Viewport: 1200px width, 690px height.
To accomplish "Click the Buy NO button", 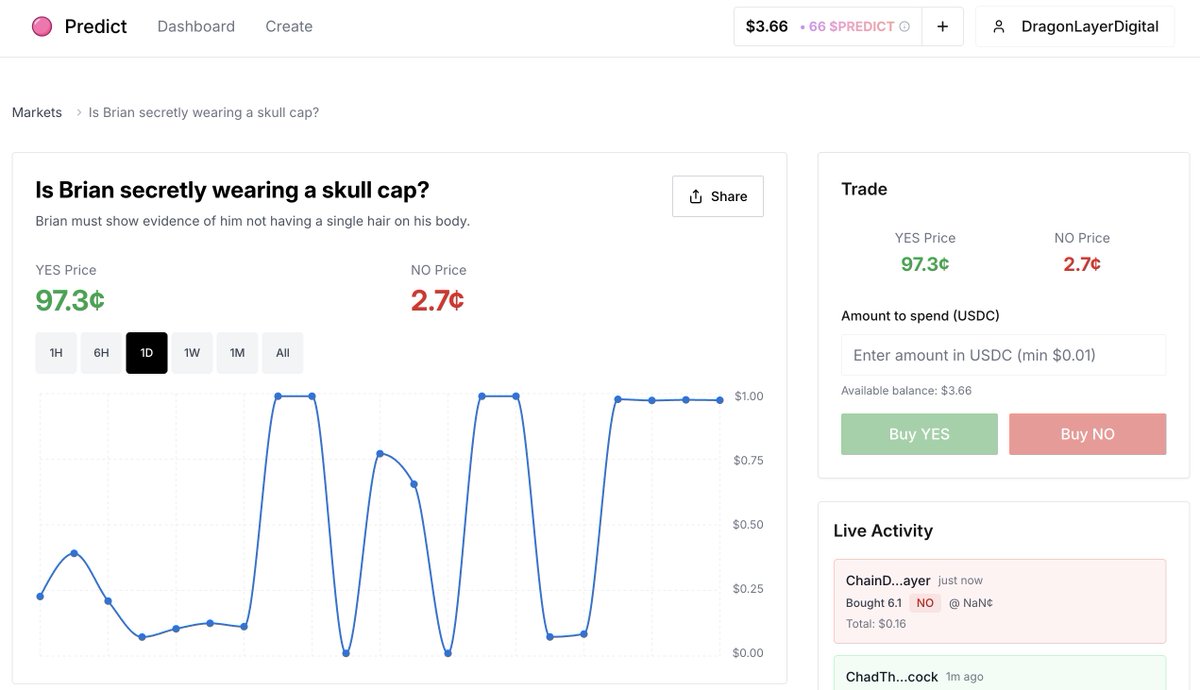I will click(x=1087, y=434).
